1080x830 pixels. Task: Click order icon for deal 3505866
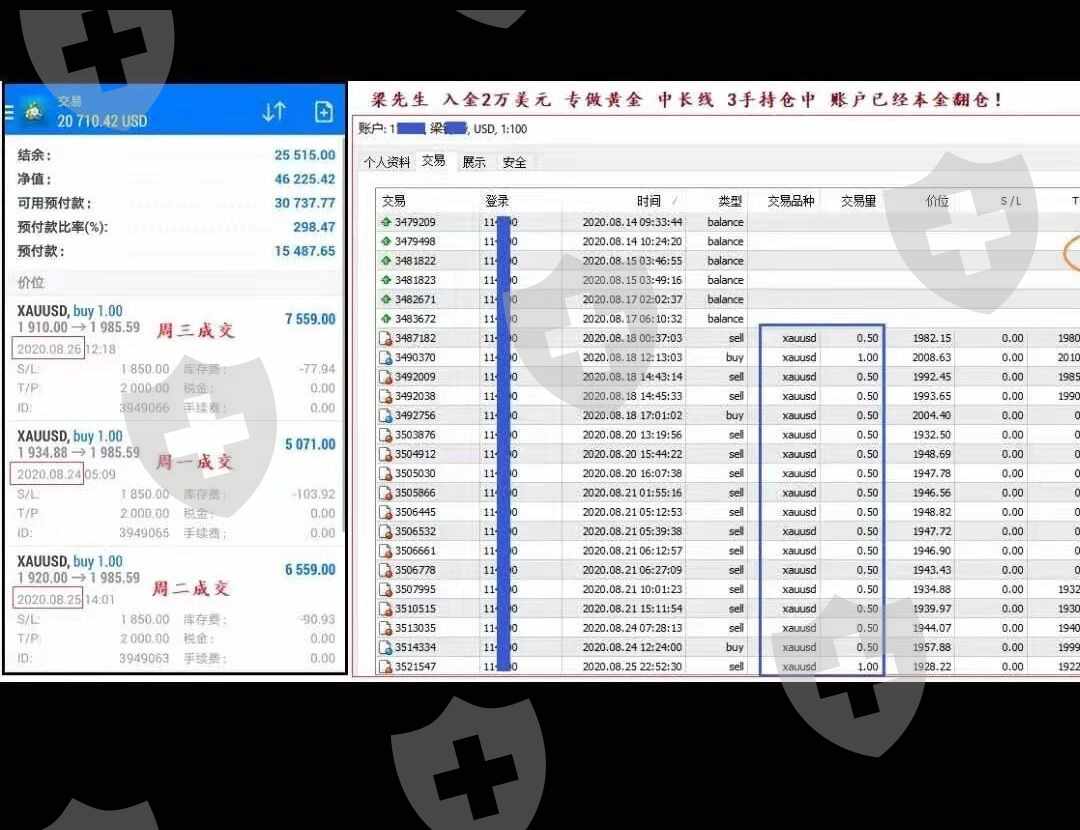pyautogui.click(x=386, y=492)
